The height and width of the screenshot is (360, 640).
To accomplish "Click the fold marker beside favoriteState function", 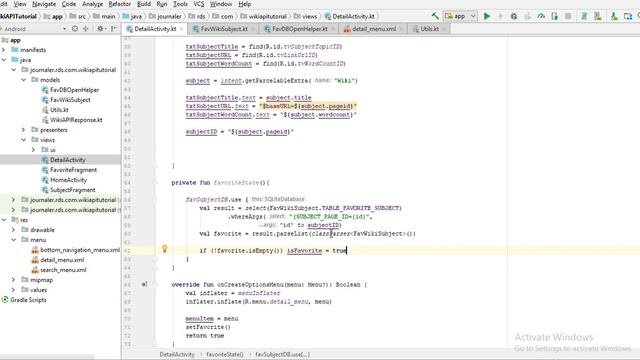I will (x=155, y=182).
